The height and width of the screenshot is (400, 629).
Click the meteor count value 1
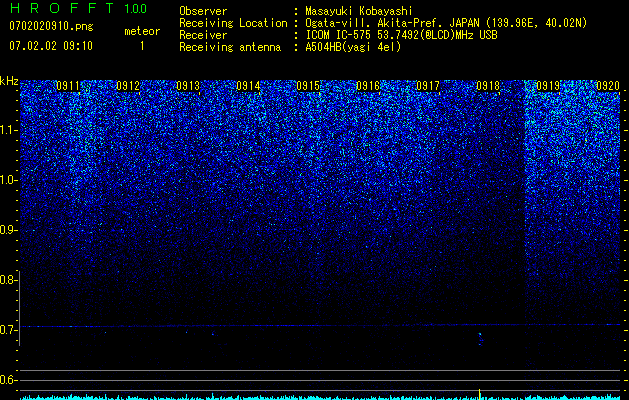pyautogui.click(x=142, y=46)
